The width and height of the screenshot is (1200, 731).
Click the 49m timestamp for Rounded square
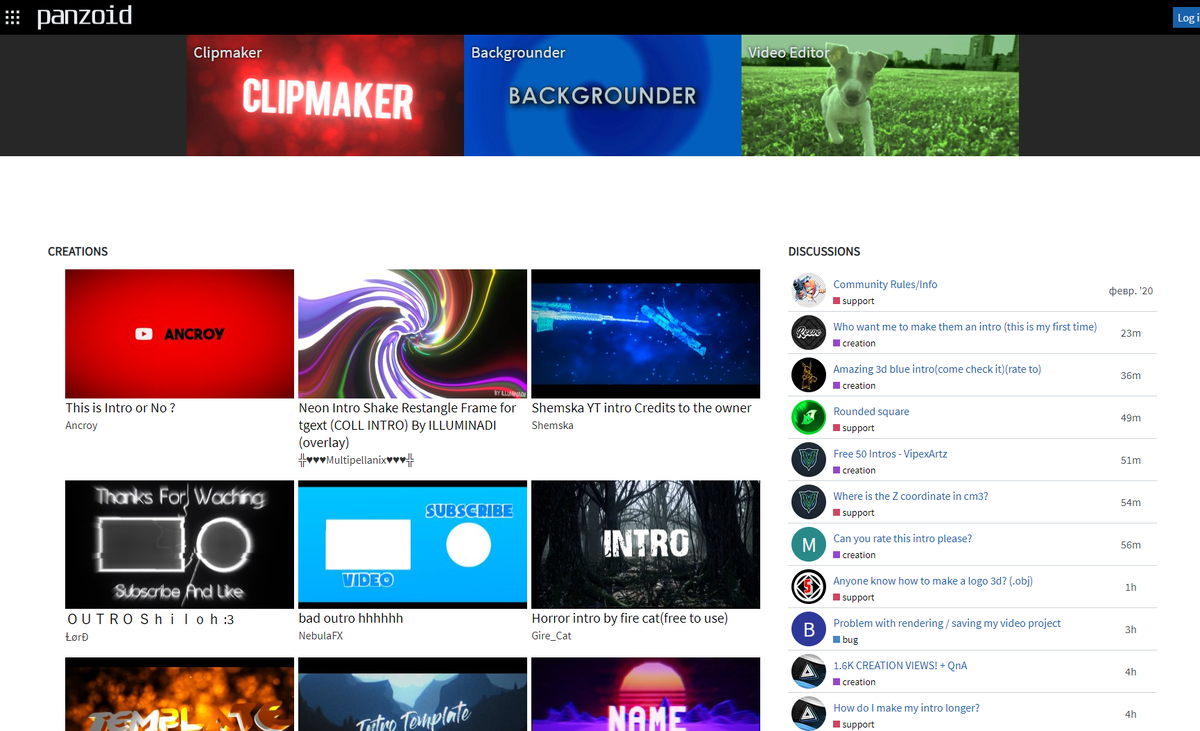coord(1131,418)
